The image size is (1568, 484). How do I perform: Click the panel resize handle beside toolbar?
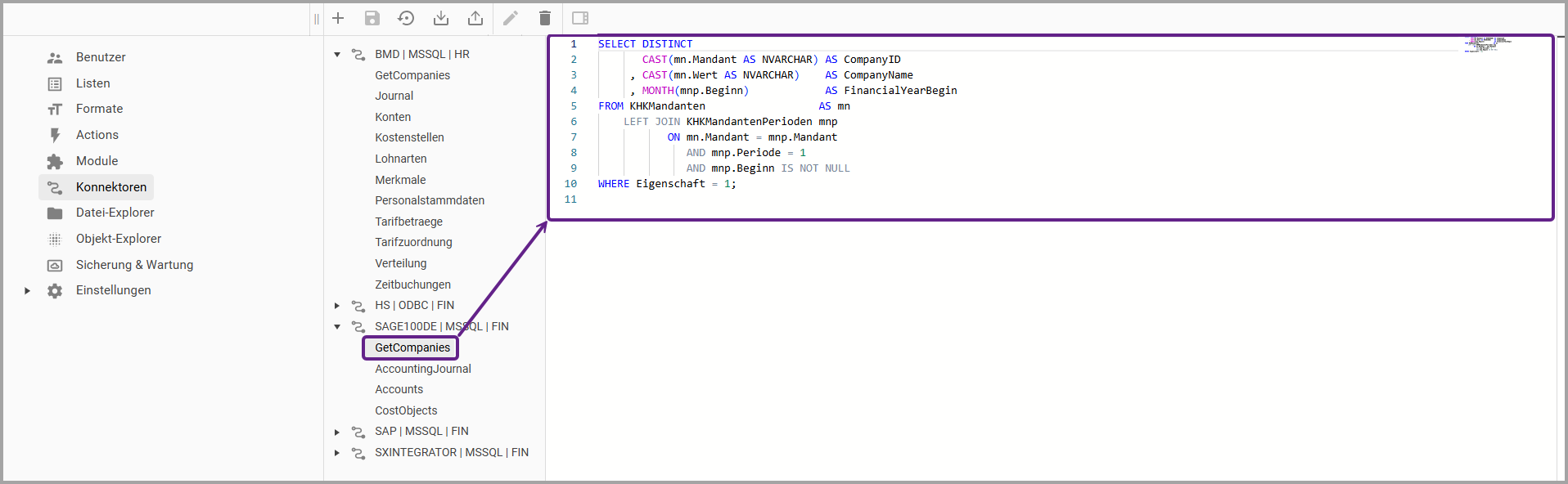coord(317,19)
